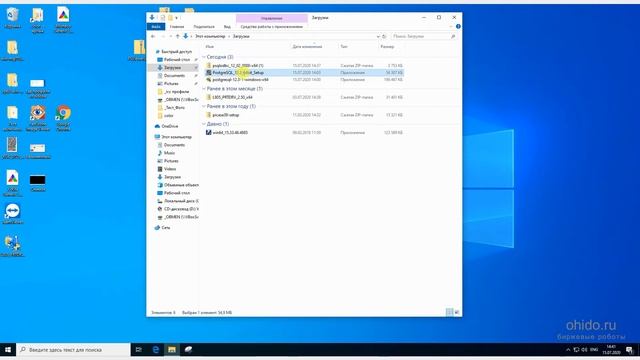Launch Microsoft Edge from taskbar
640x360 pixels.
click(x=156, y=350)
